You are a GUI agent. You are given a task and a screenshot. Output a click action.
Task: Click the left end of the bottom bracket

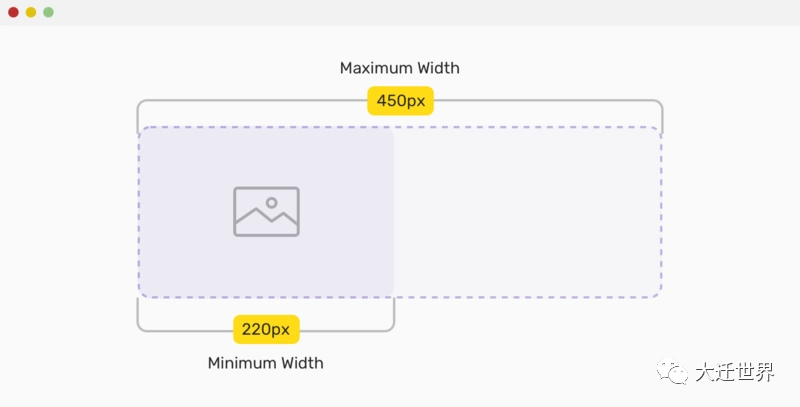(x=138, y=315)
